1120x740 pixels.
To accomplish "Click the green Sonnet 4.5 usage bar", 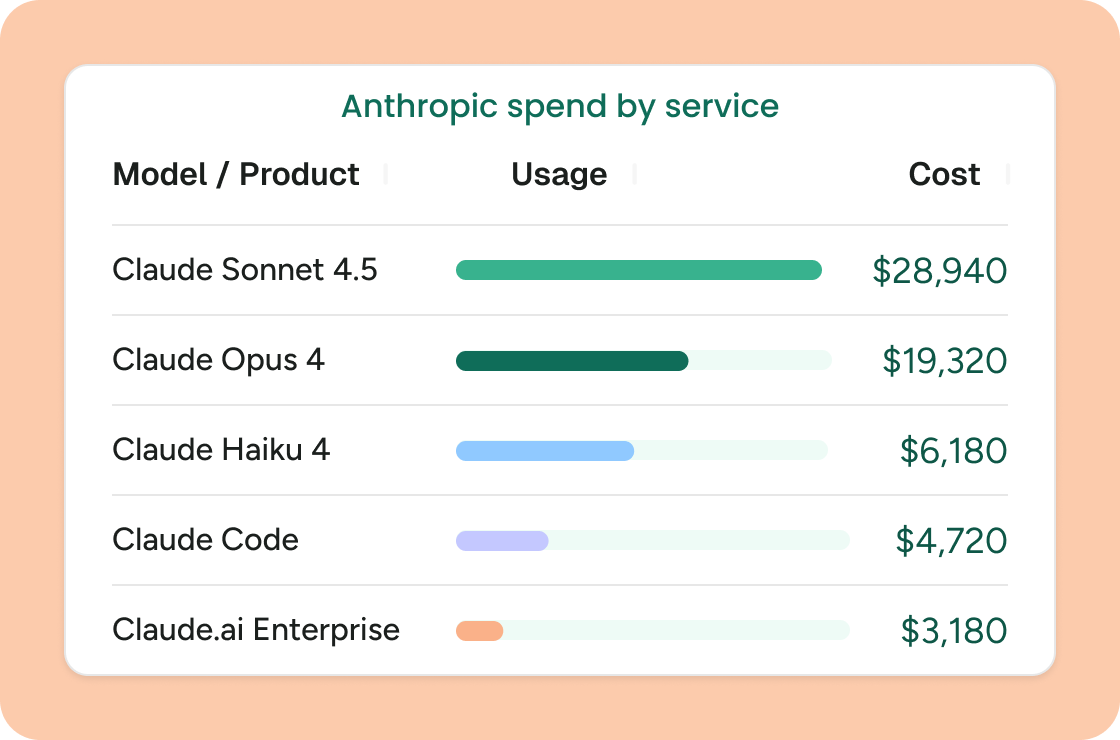I will pyautogui.click(x=639, y=270).
